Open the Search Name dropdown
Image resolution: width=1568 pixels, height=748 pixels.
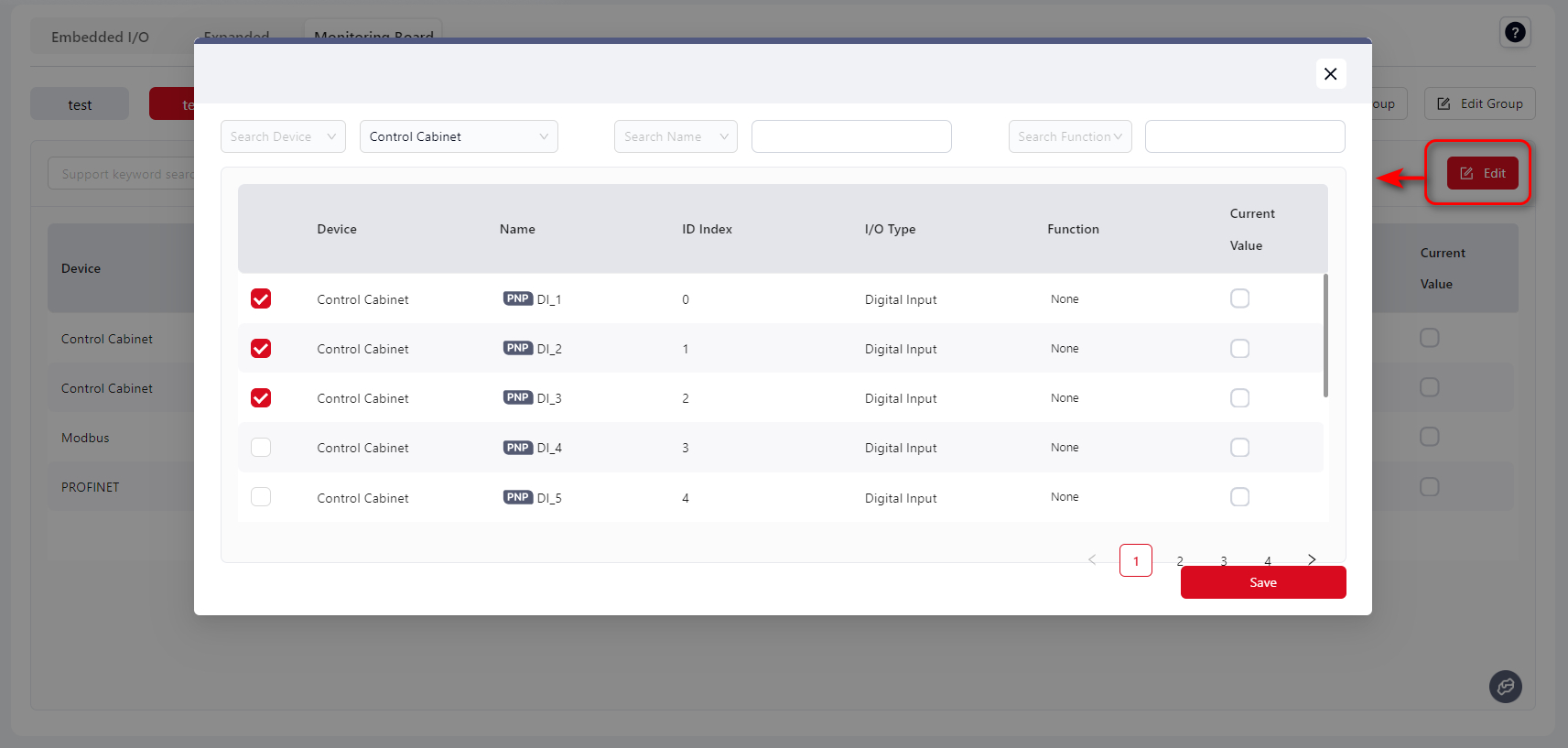point(676,136)
